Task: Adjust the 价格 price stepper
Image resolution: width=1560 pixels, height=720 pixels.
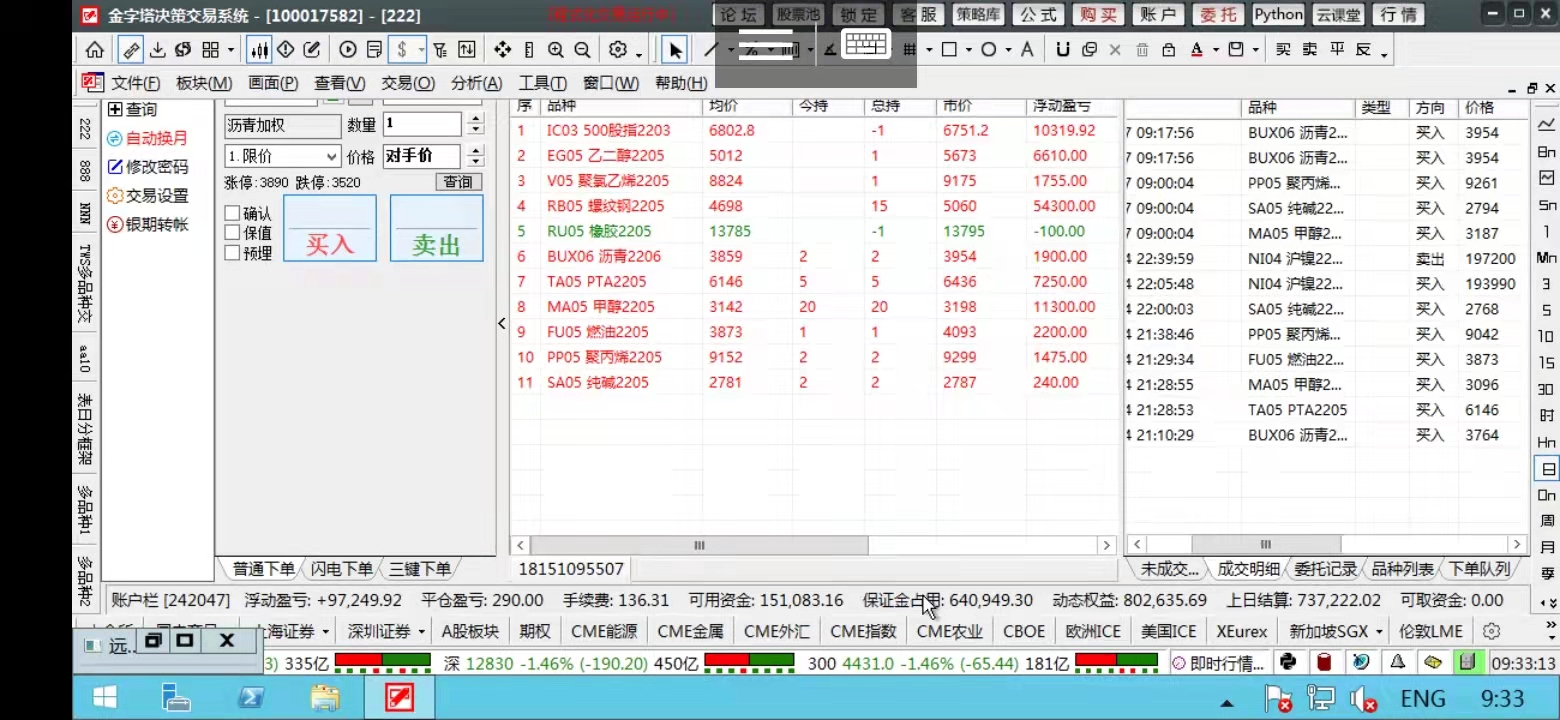Action: [475, 156]
